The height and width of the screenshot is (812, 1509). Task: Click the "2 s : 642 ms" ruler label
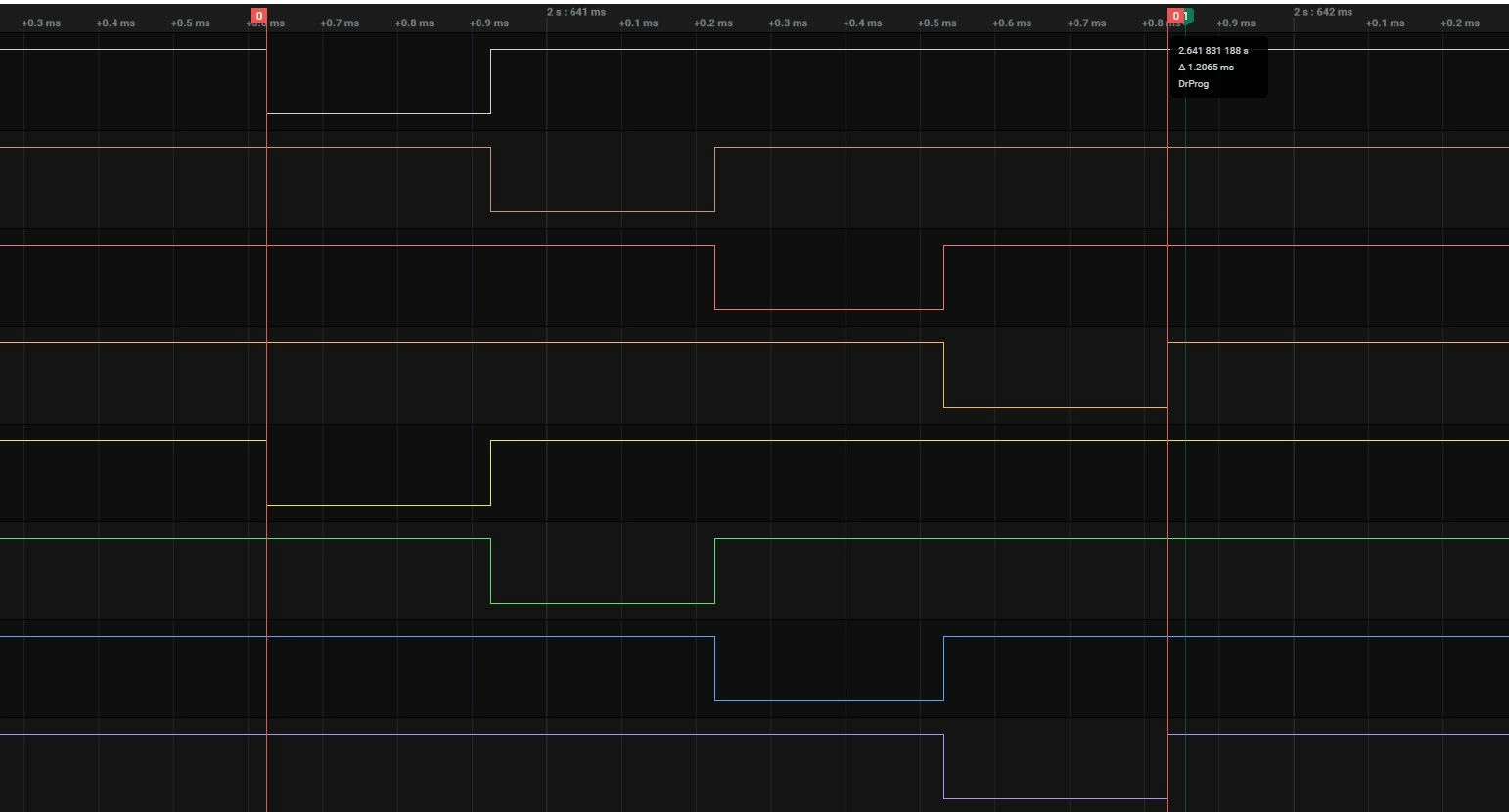pos(1322,12)
